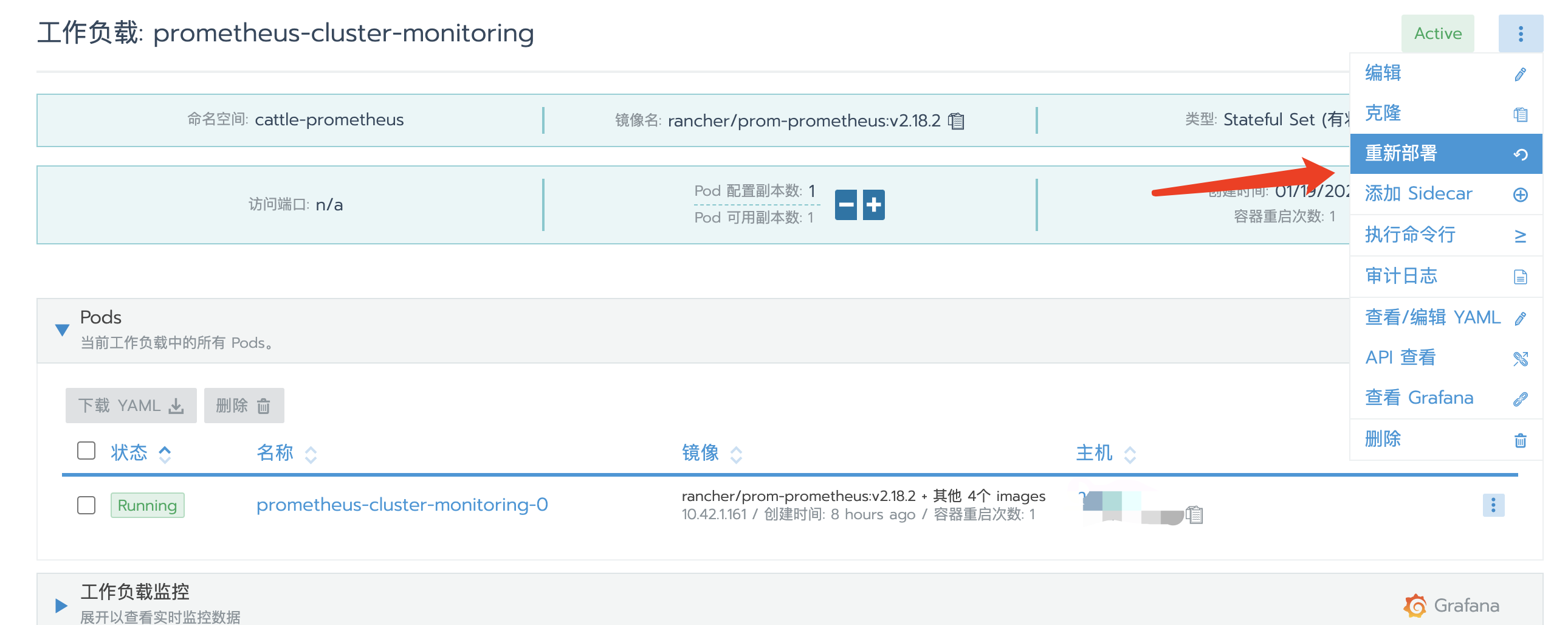
Task: Click the plus-circle icon beside 添加 Sidecar
Action: tap(1520, 195)
